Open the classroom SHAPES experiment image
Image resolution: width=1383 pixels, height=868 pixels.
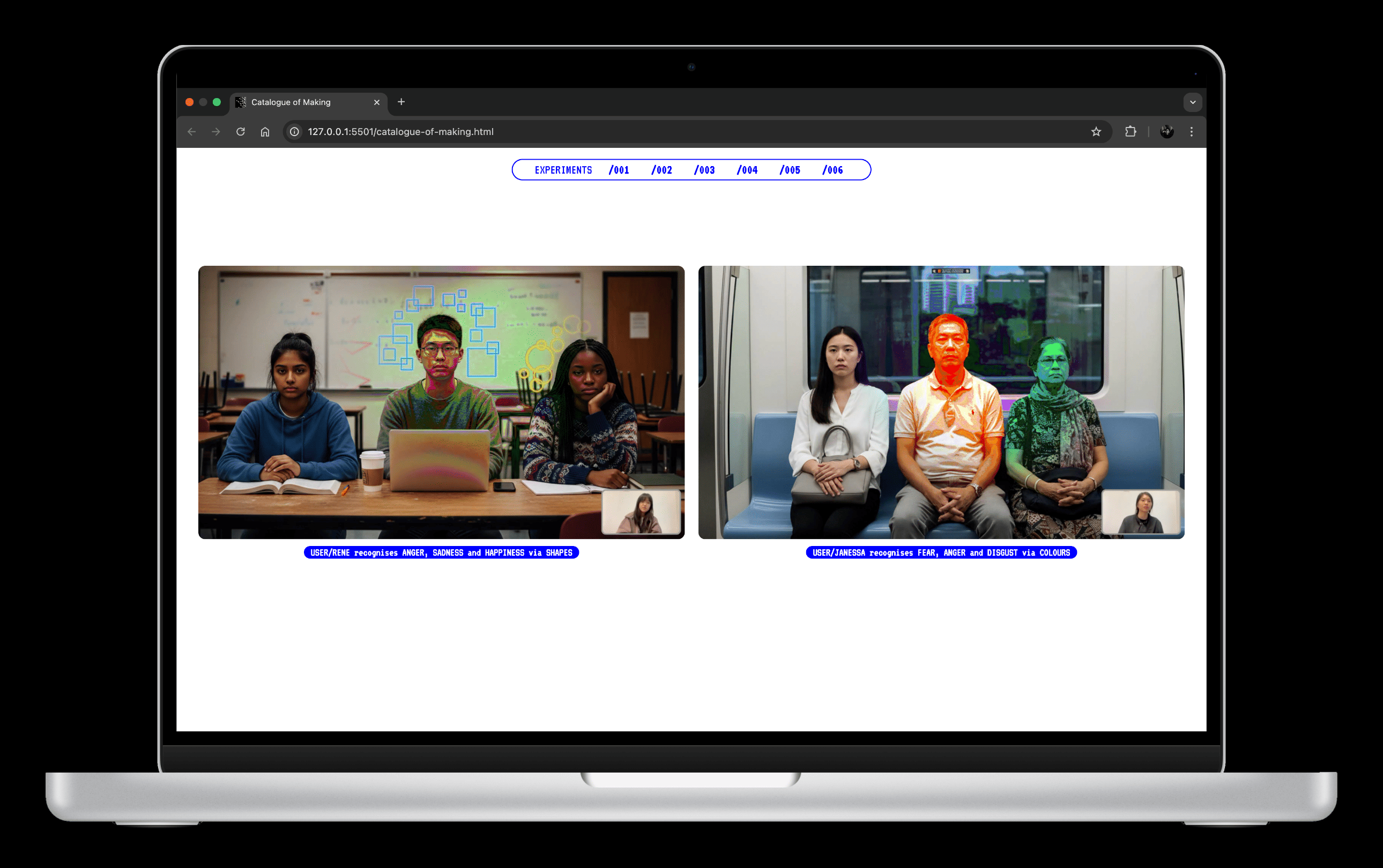(441, 402)
